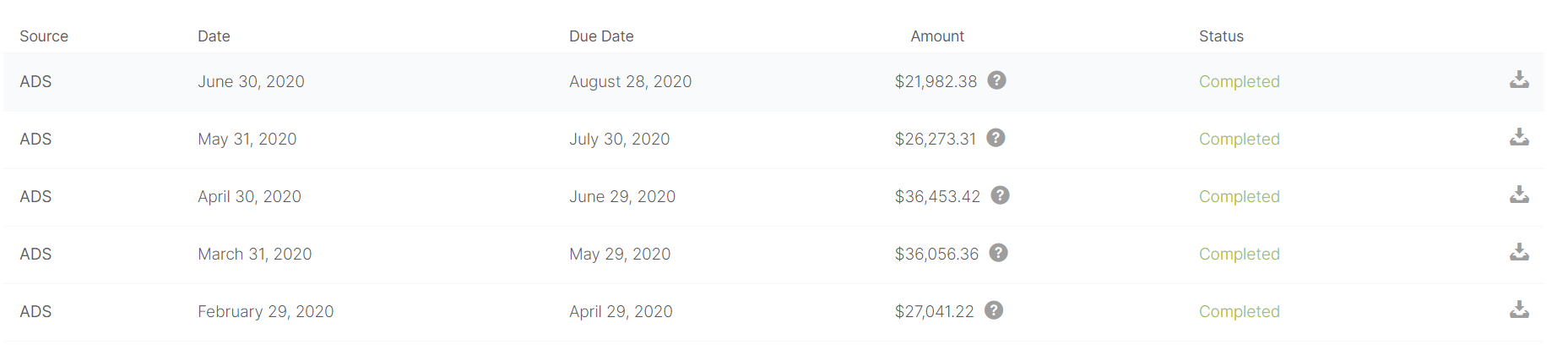The width and height of the screenshot is (1568, 345).
Task: Click Completed status for February 29 payment
Action: coord(1239,312)
